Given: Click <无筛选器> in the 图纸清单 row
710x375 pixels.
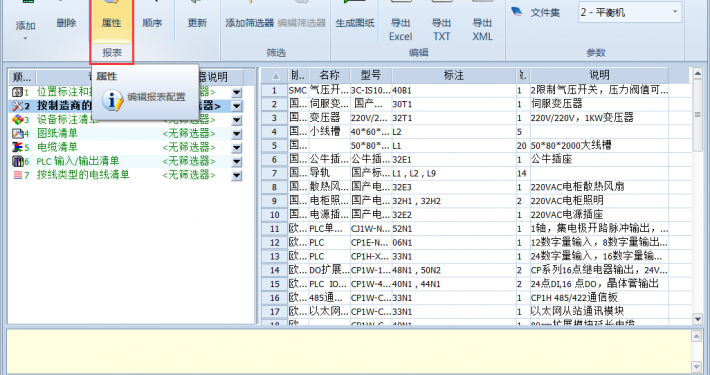Looking at the screenshot, I should 189,134.
